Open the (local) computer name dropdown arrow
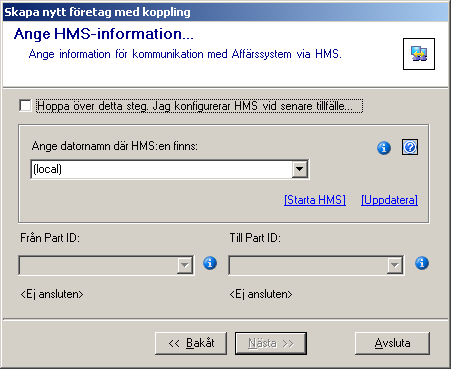Screen dimensions: 451x369 (300, 169)
